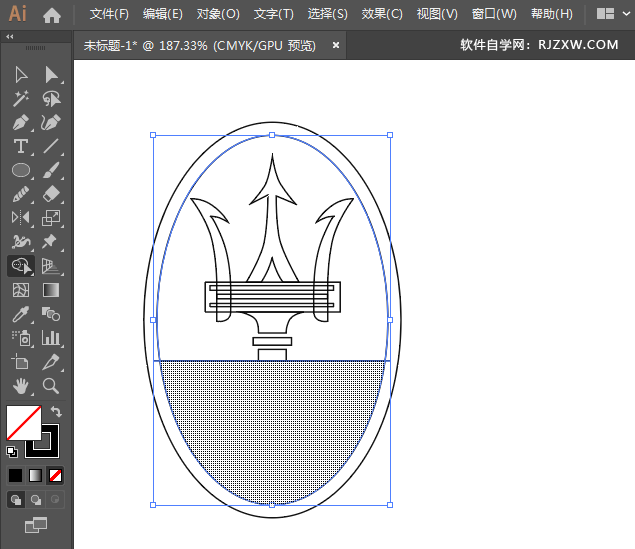
Task: Open the 视图(V) menu
Action: [x=437, y=14]
